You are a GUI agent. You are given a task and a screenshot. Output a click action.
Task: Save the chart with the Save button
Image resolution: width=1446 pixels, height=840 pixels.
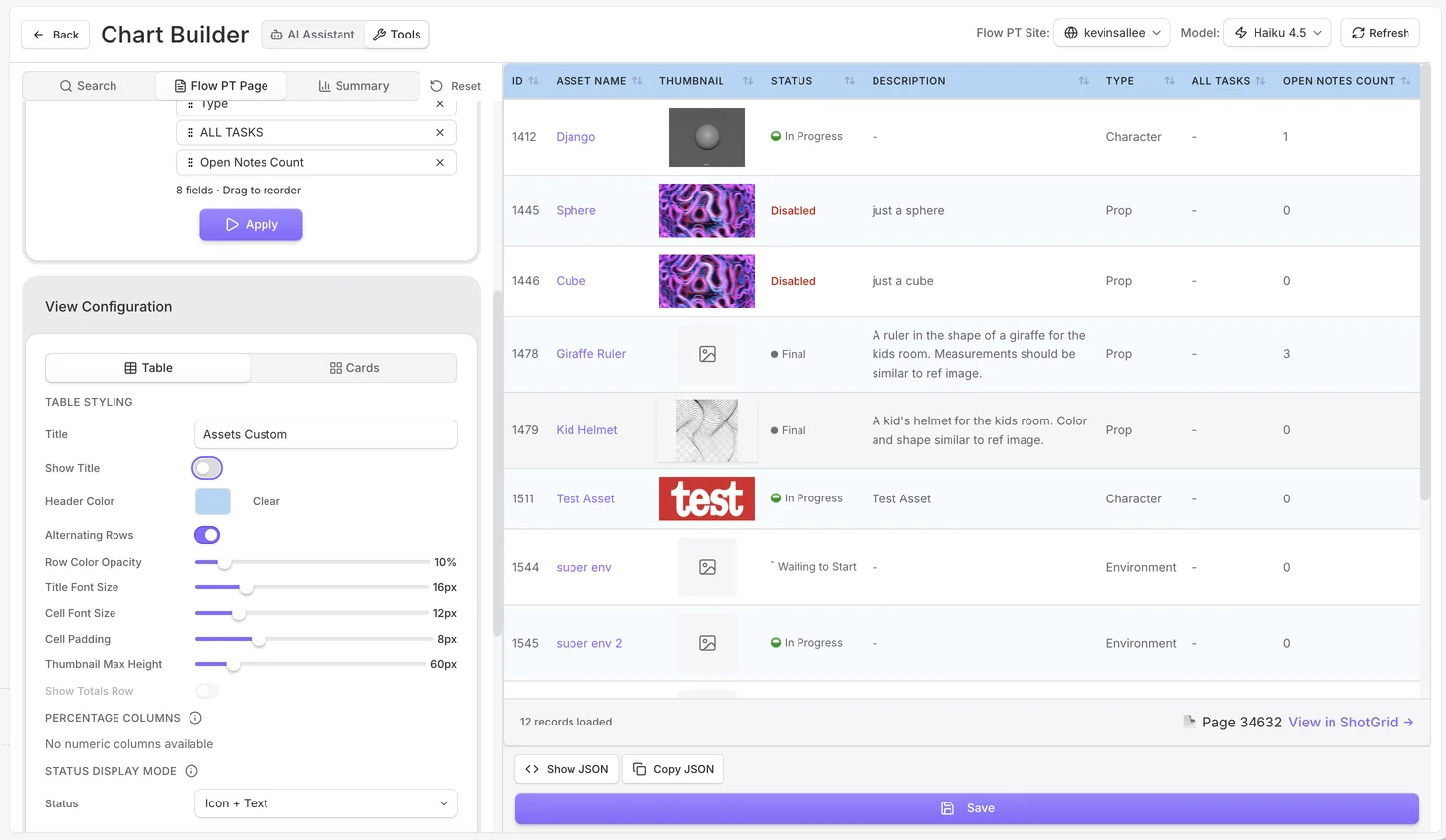point(966,807)
